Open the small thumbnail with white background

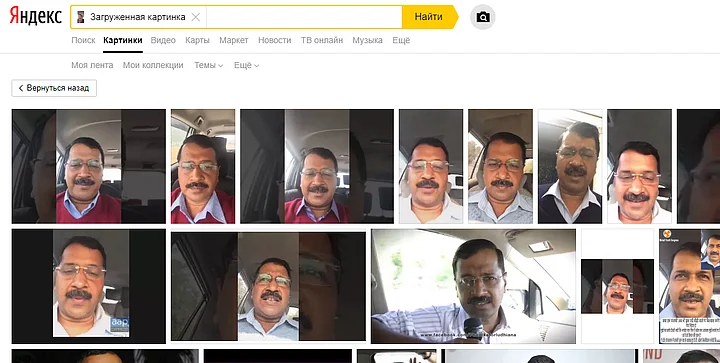(x=618, y=286)
